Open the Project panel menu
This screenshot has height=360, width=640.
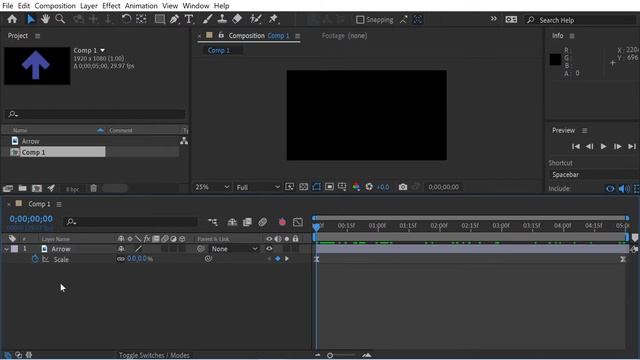tap(38, 36)
